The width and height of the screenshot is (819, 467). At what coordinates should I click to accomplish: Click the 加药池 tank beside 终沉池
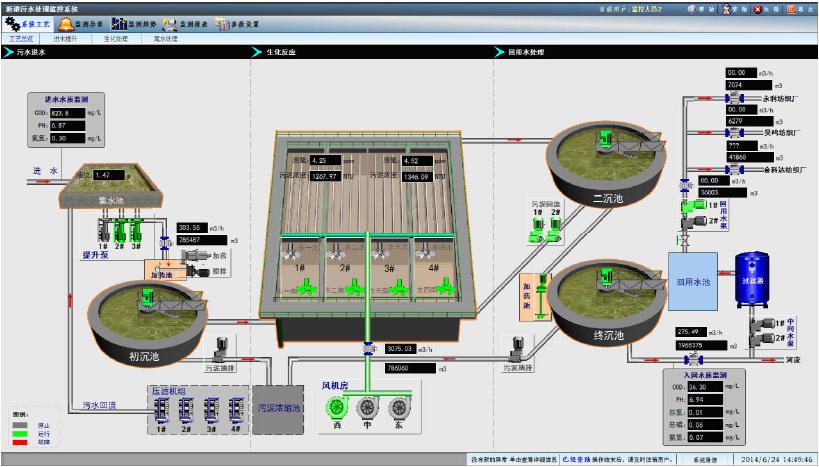click(x=529, y=300)
